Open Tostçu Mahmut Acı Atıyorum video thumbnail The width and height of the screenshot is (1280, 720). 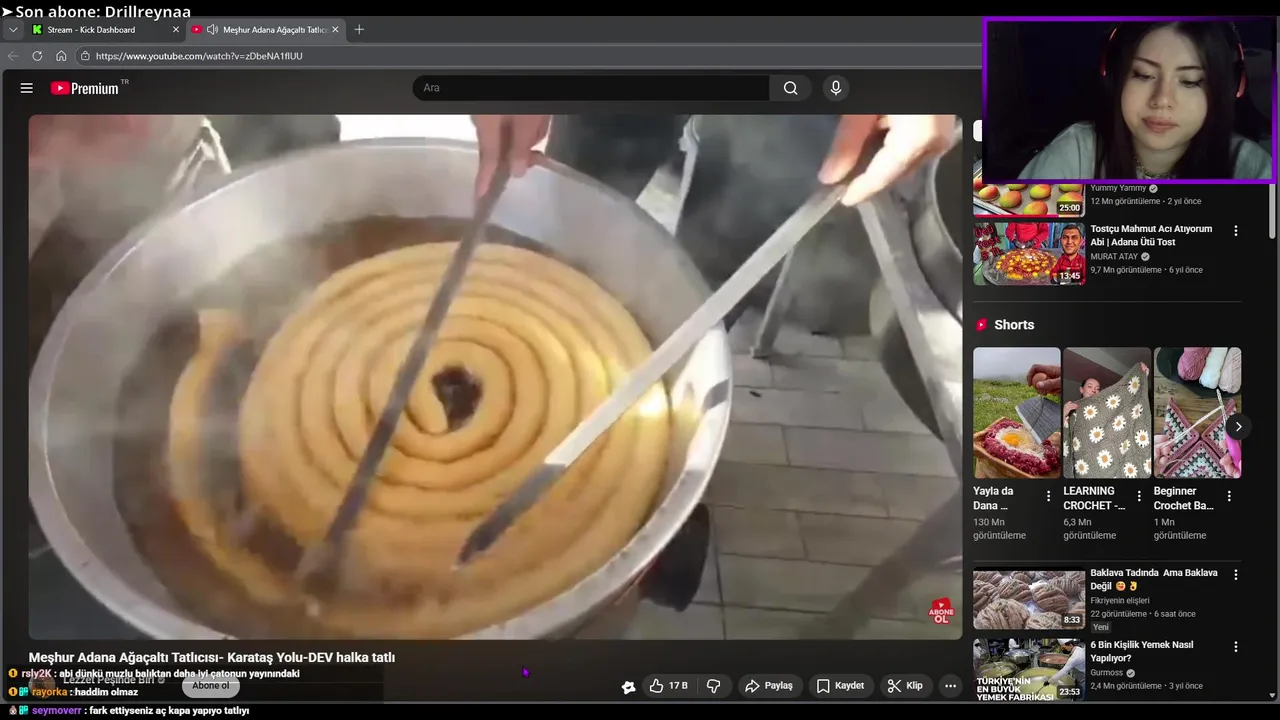pos(1029,253)
